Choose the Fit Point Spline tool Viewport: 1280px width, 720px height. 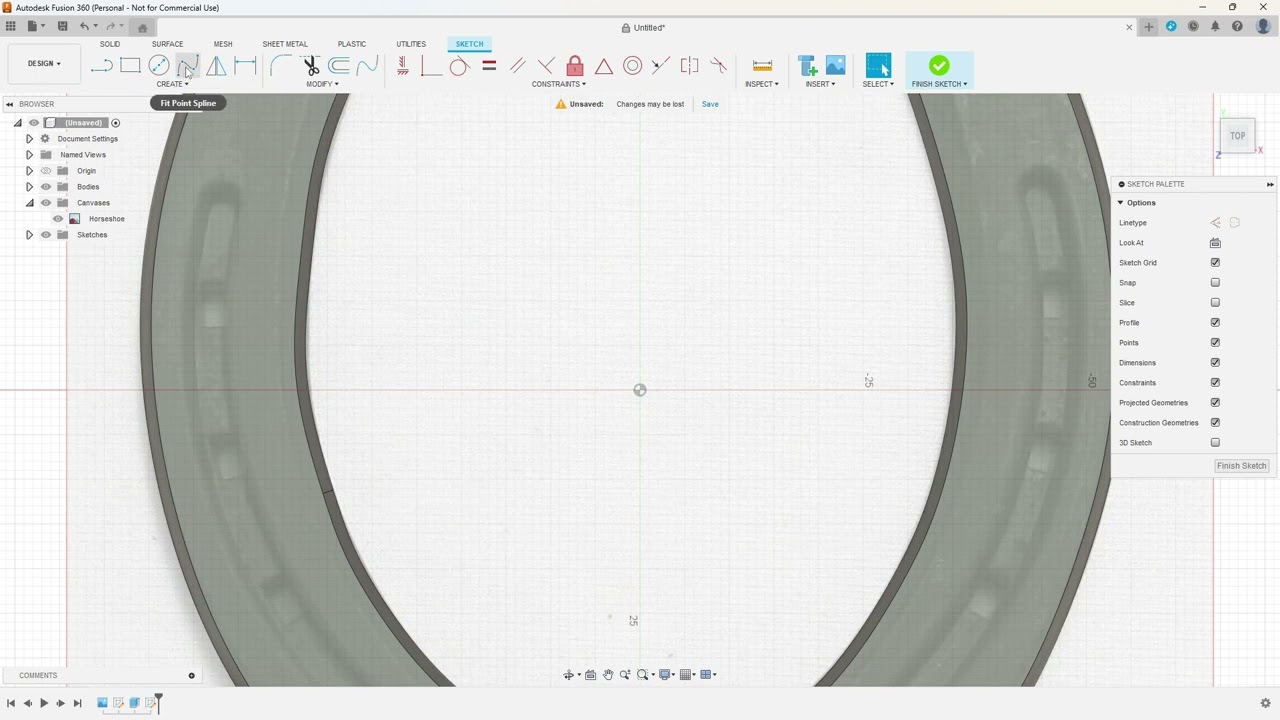point(187,66)
